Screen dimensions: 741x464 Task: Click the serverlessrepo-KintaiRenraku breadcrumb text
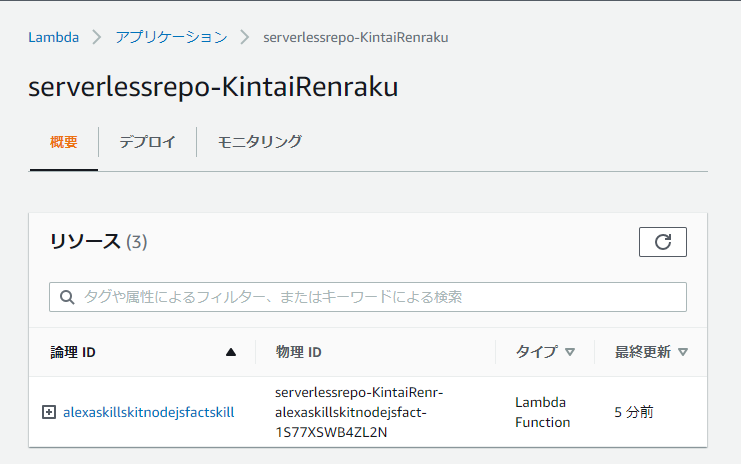[356, 37]
